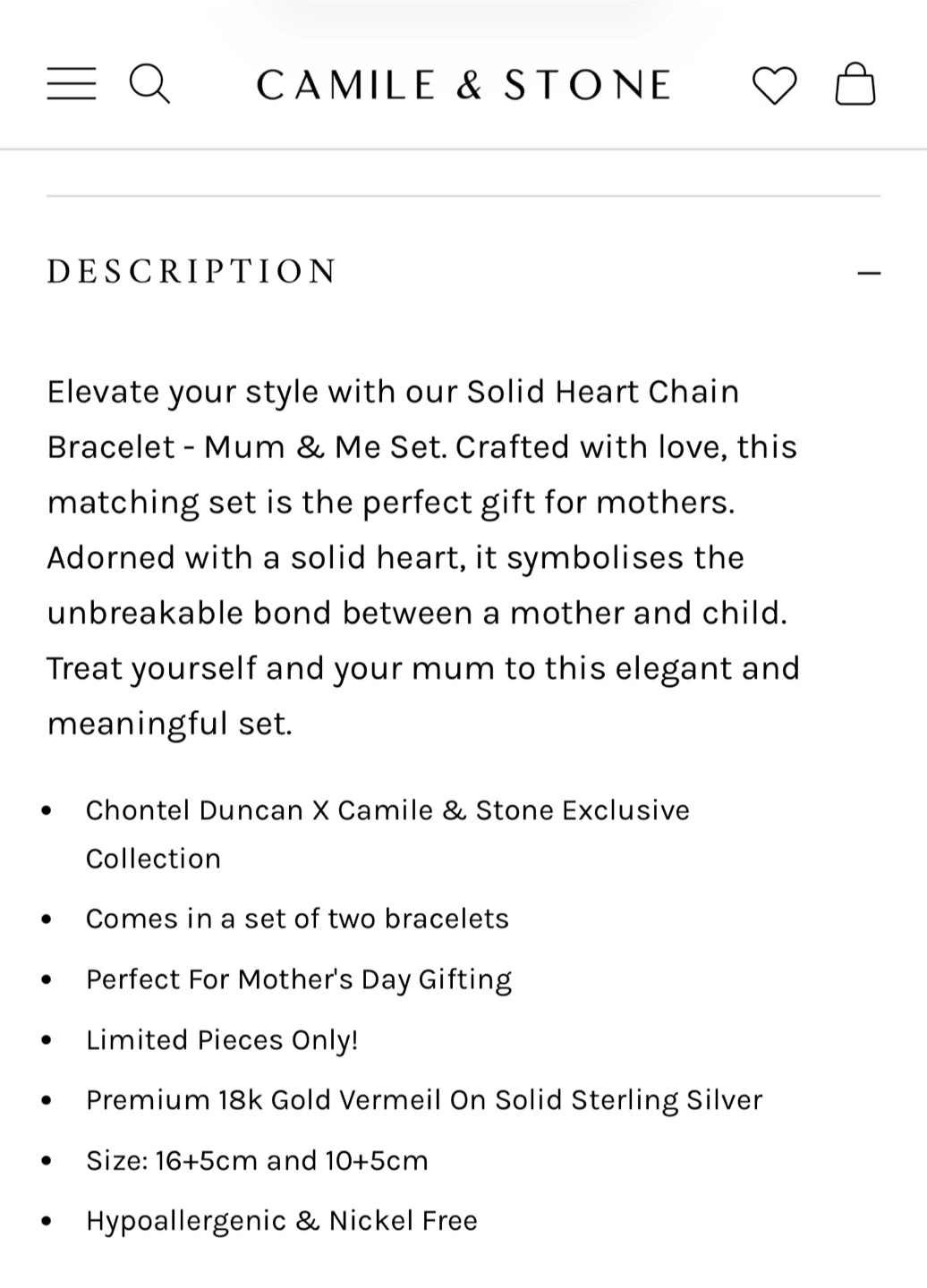Image resolution: width=927 pixels, height=1288 pixels.
Task: Click the cart bag icon
Action: pos(855,84)
